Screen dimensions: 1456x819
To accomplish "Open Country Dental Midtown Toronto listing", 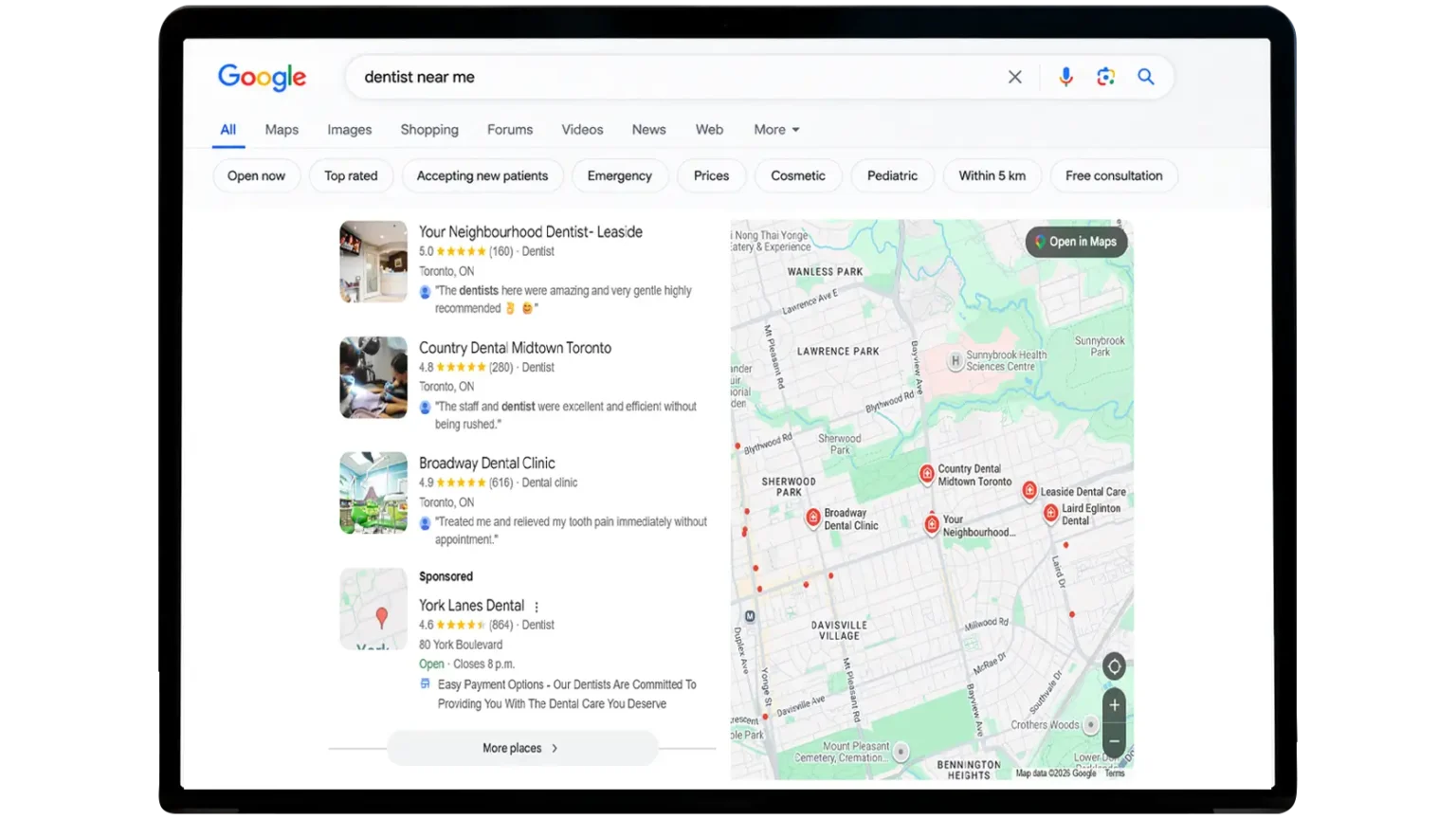I will [x=515, y=348].
